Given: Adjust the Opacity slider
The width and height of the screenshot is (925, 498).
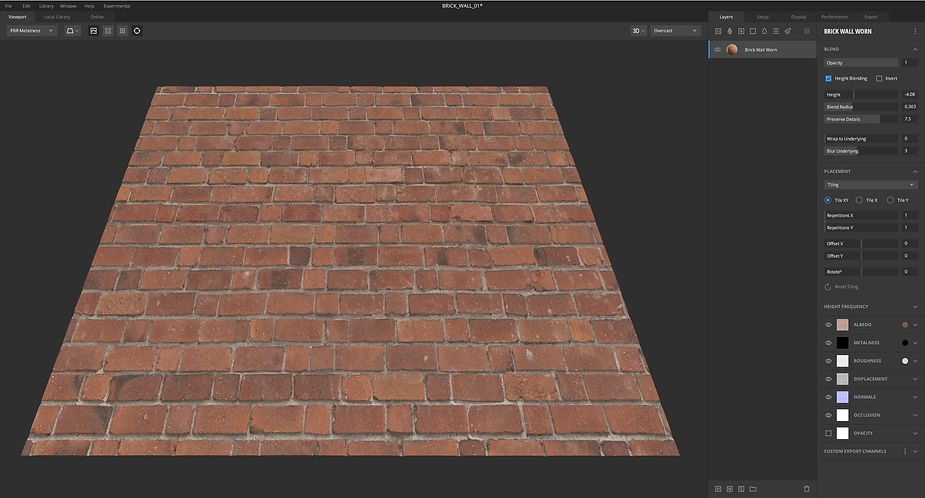Looking at the screenshot, I should [x=861, y=63].
